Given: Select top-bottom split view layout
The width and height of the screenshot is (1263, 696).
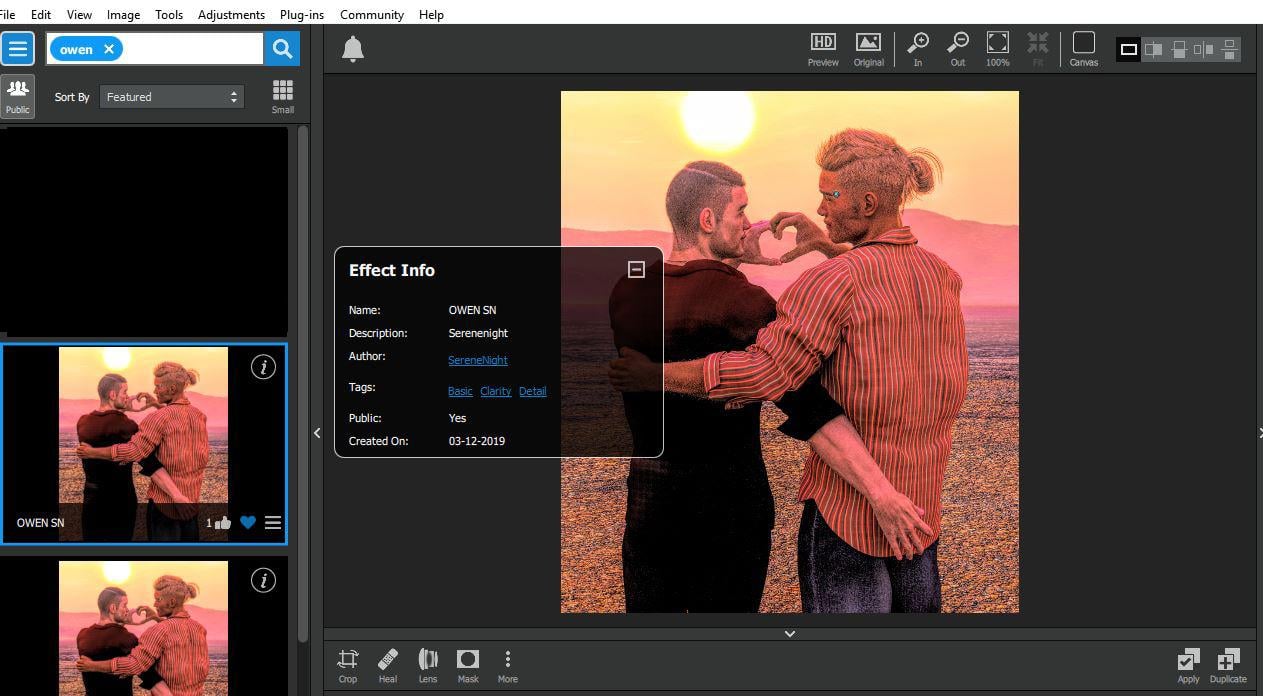Looking at the screenshot, I should [1179, 49].
